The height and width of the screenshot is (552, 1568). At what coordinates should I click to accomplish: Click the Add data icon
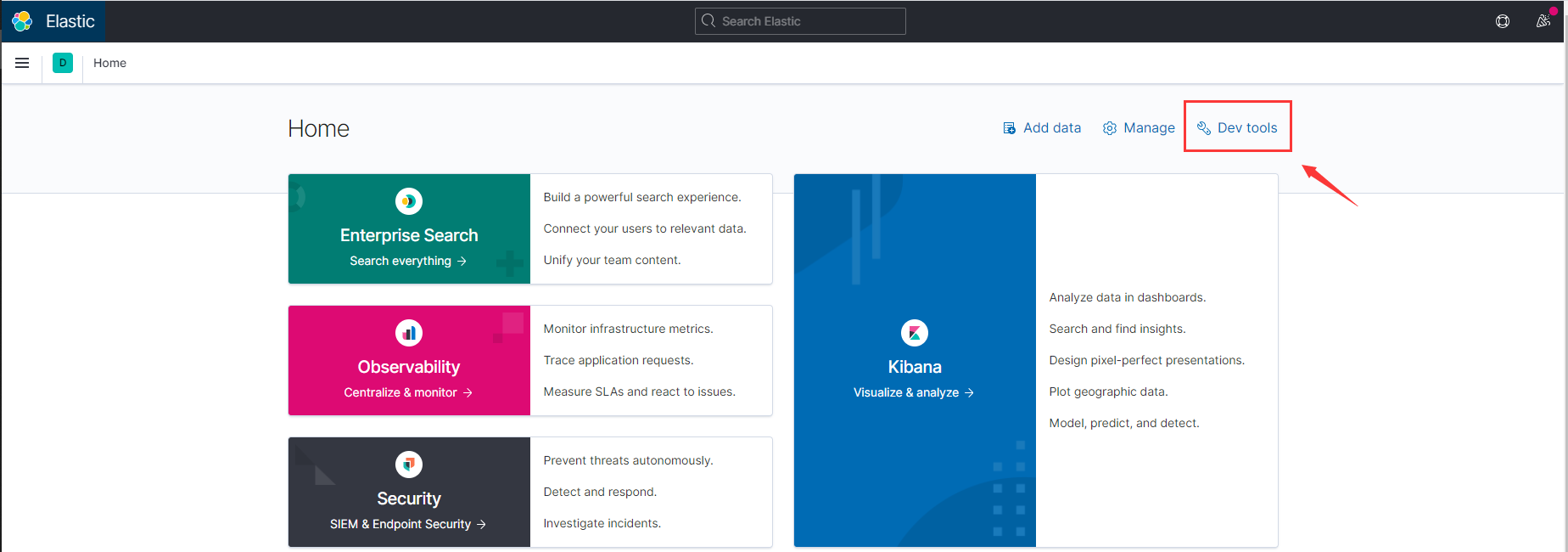1010,128
